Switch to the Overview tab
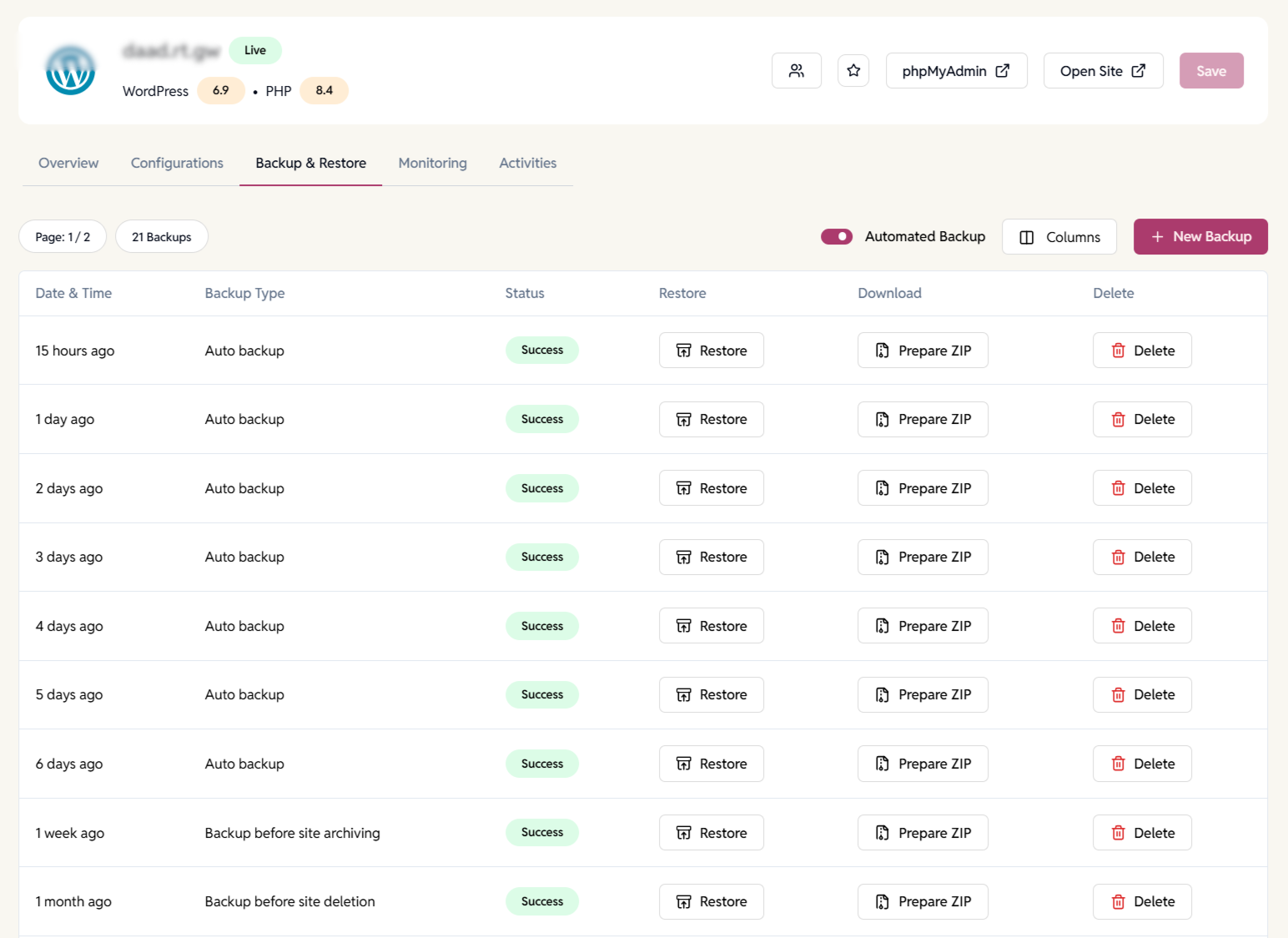 point(68,163)
